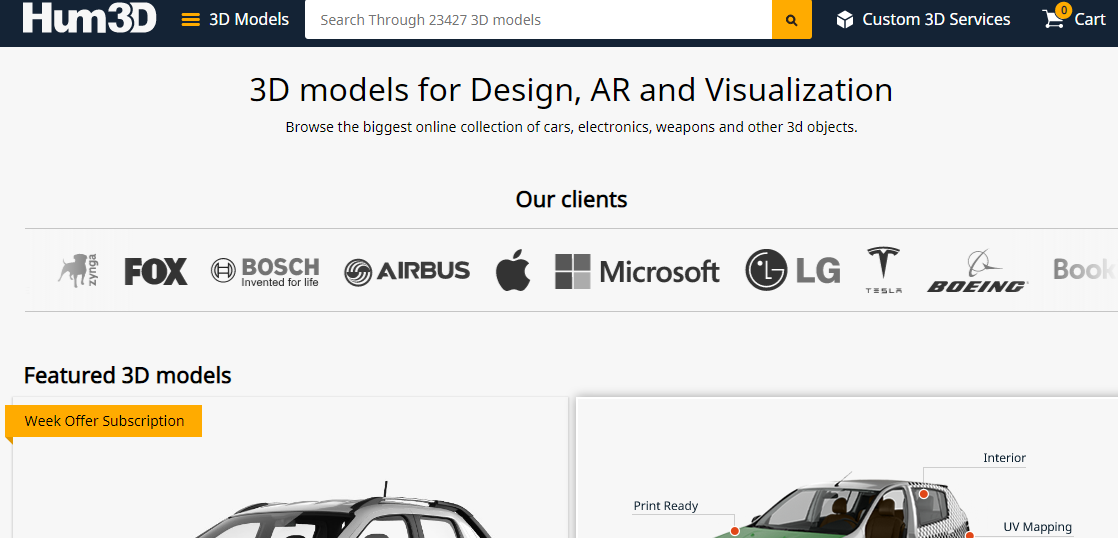Click the Cart text link
Screen dimensions: 1118x538
coord(1090,19)
